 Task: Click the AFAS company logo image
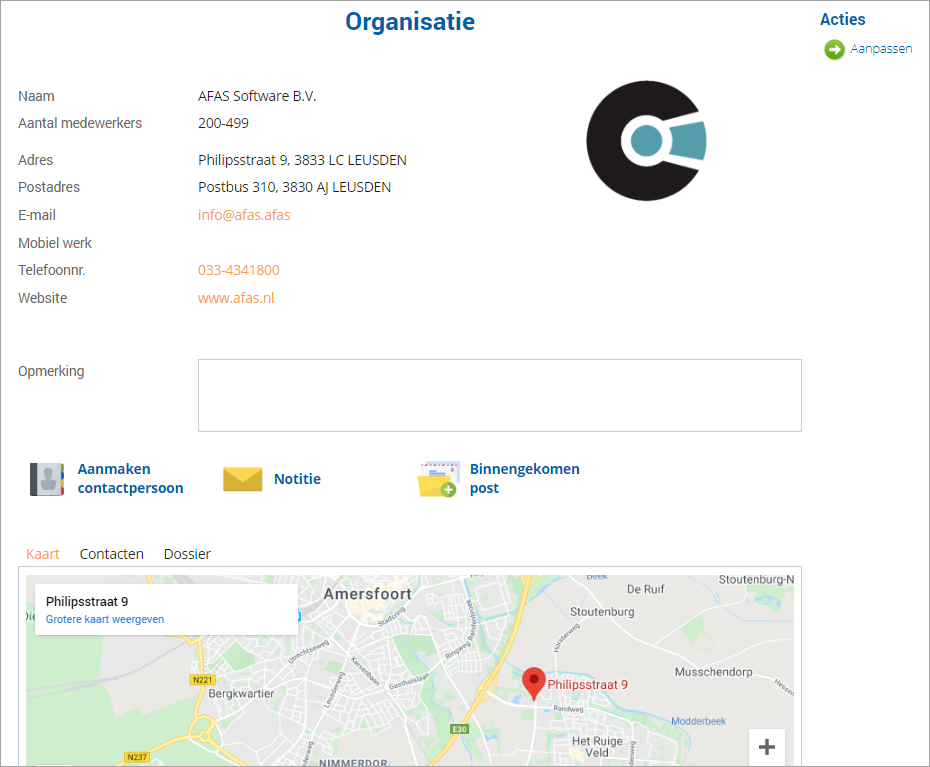[646, 141]
